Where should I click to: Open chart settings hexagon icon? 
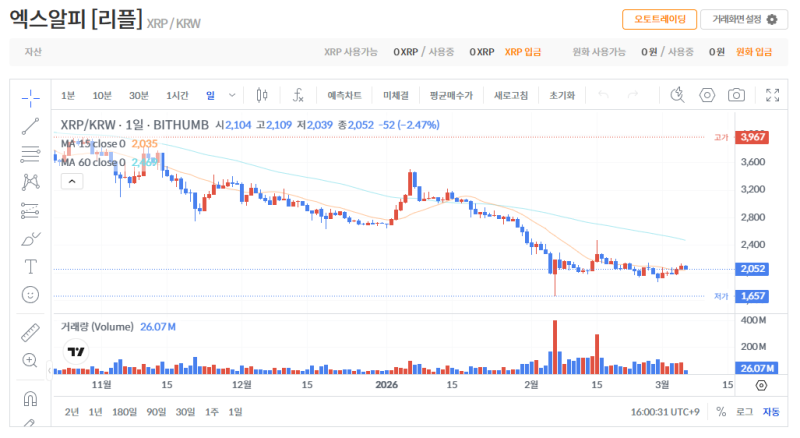(707, 95)
